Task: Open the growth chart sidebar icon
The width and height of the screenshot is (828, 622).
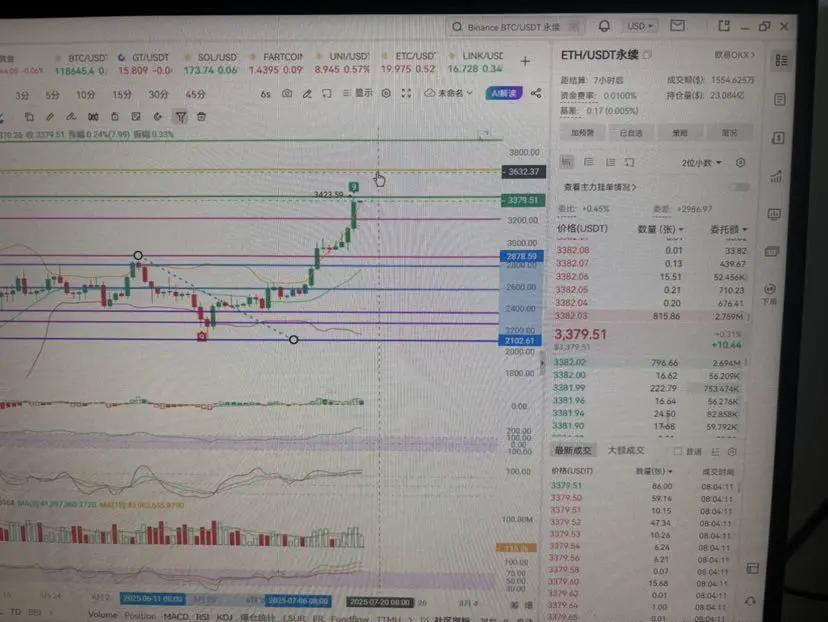Action: (776, 176)
